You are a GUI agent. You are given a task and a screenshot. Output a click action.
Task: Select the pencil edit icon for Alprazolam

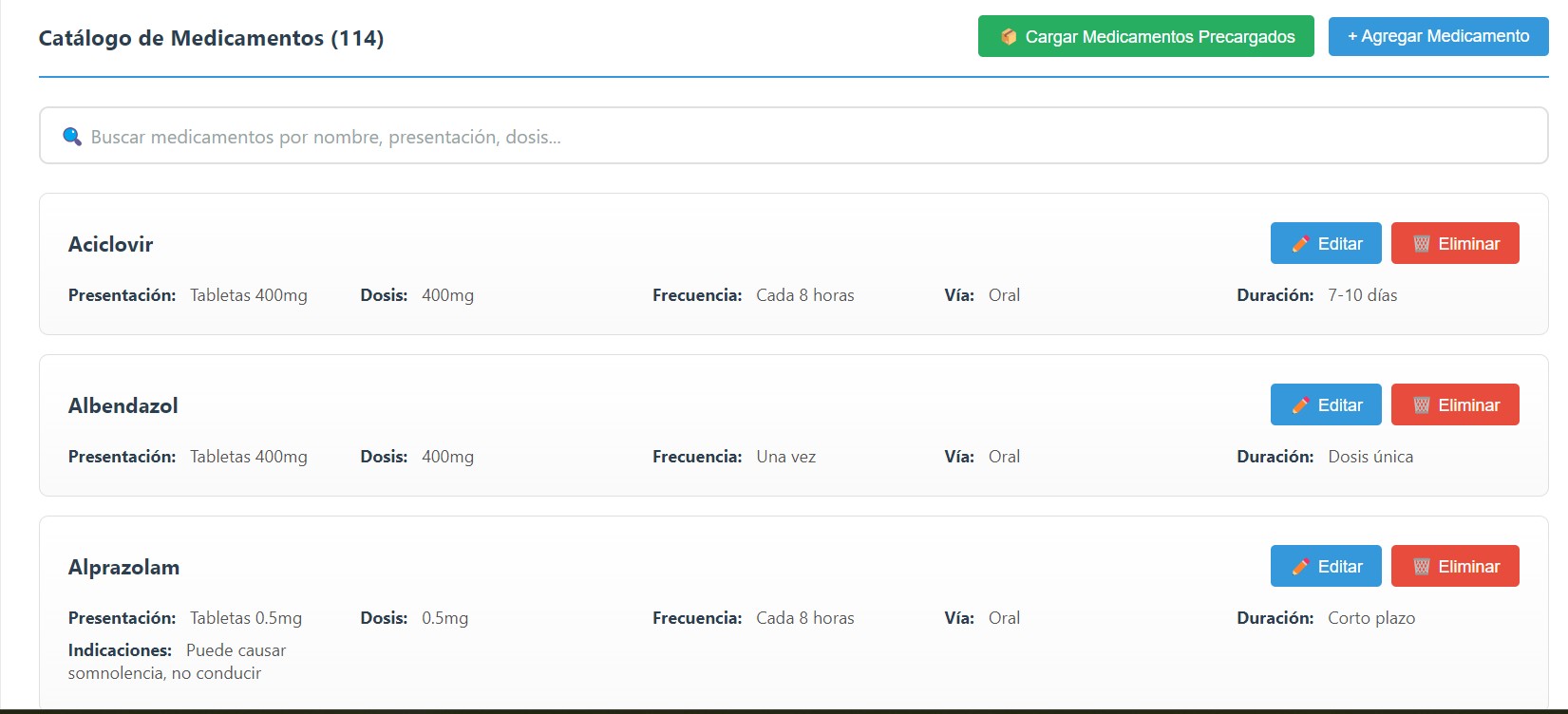pos(1300,567)
